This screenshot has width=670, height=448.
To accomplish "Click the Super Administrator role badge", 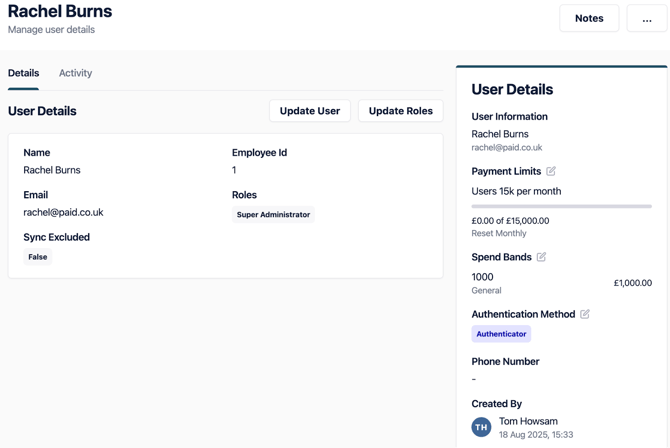I will [273, 215].
